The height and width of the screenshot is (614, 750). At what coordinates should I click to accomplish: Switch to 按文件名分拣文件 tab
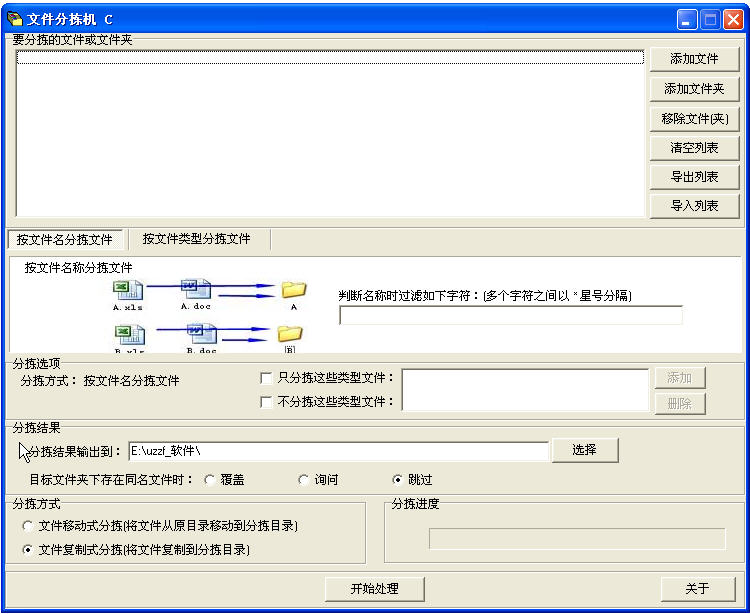[x=65, y=240]
